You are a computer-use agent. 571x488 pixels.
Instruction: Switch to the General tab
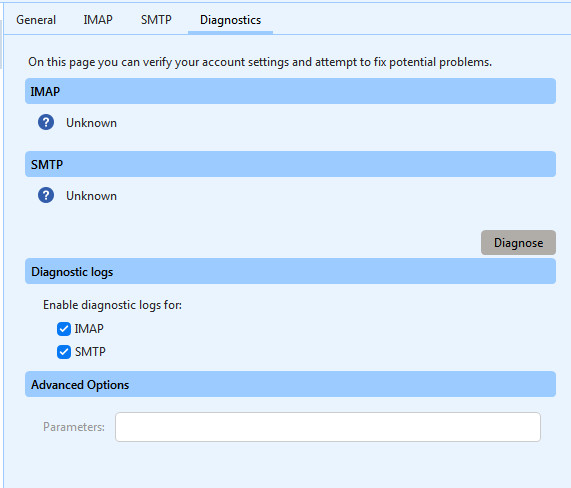point(36,20)
